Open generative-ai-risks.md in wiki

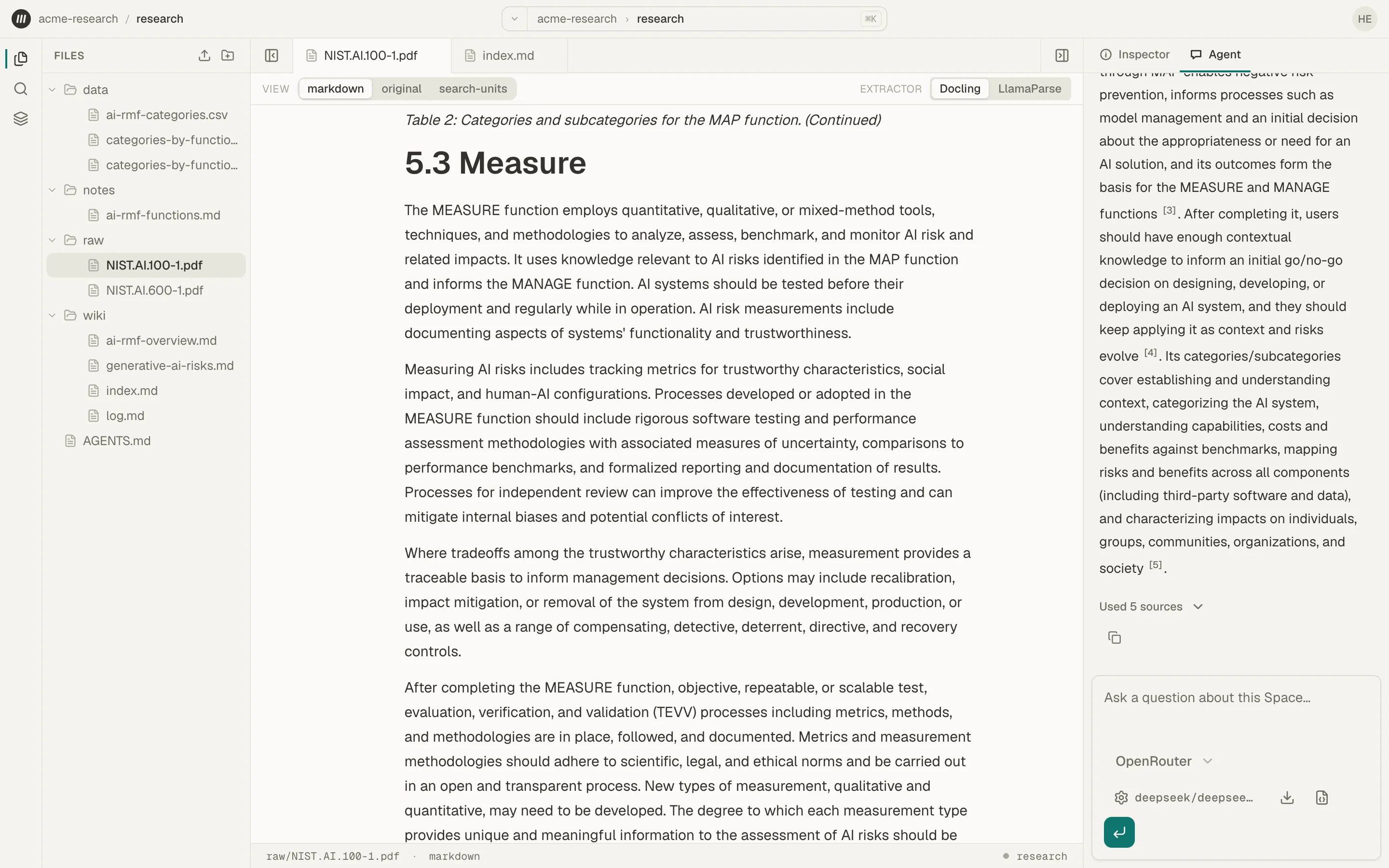pos(146,366)
